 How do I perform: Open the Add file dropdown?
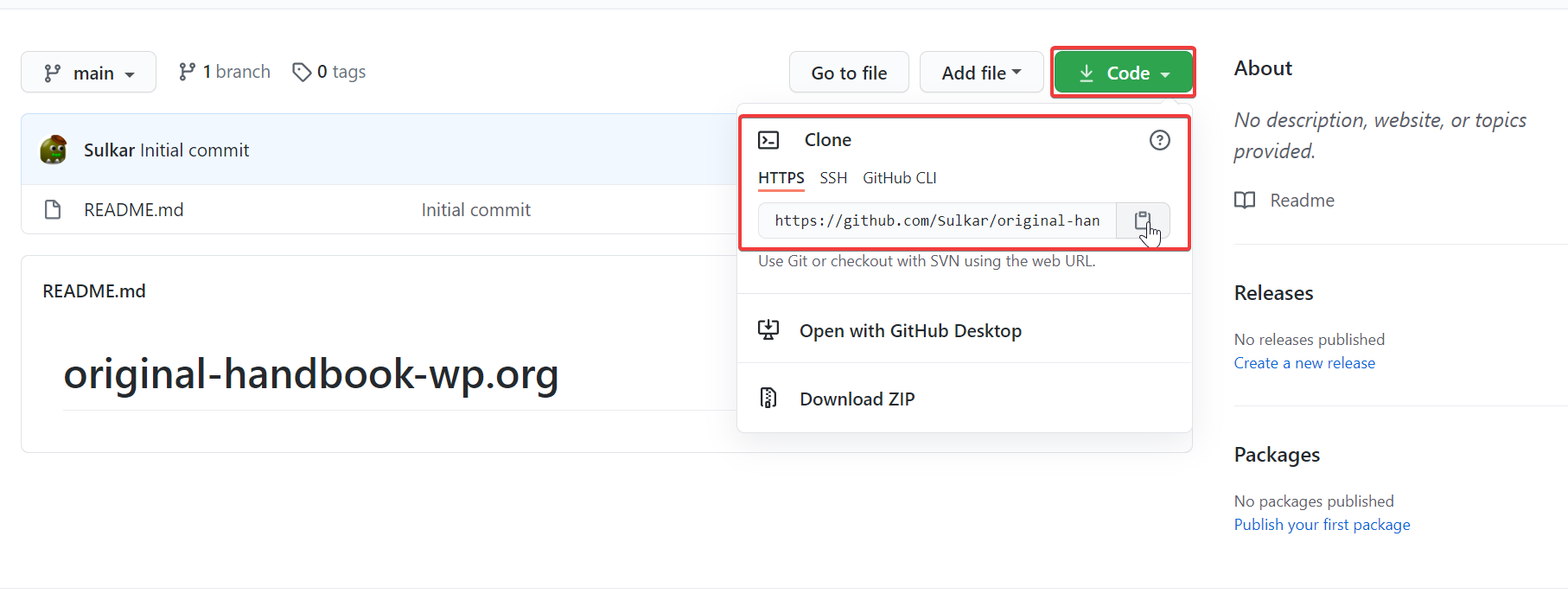(981, 72)
